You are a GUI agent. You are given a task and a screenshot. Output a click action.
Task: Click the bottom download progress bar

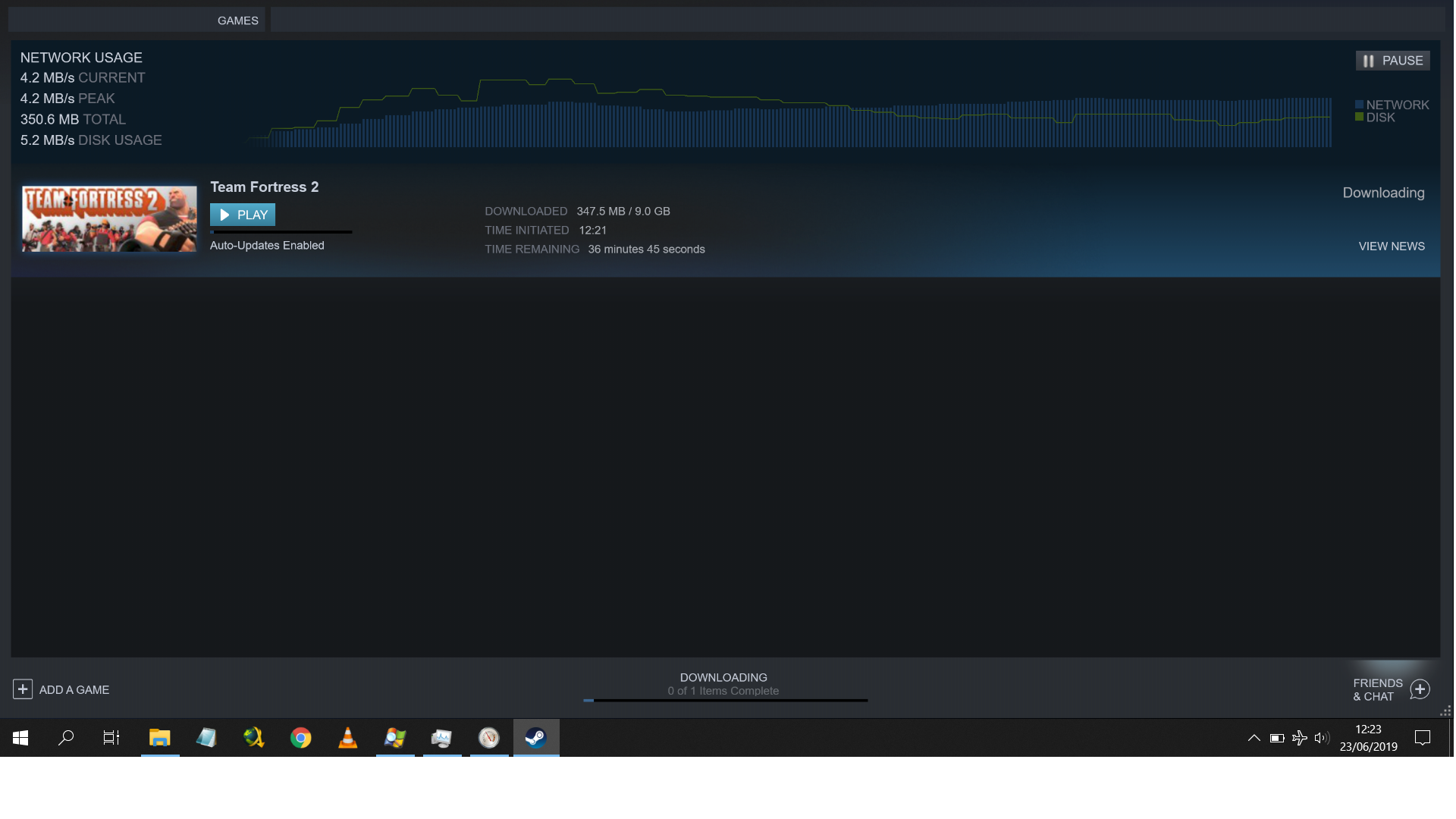tap(726, 701)
